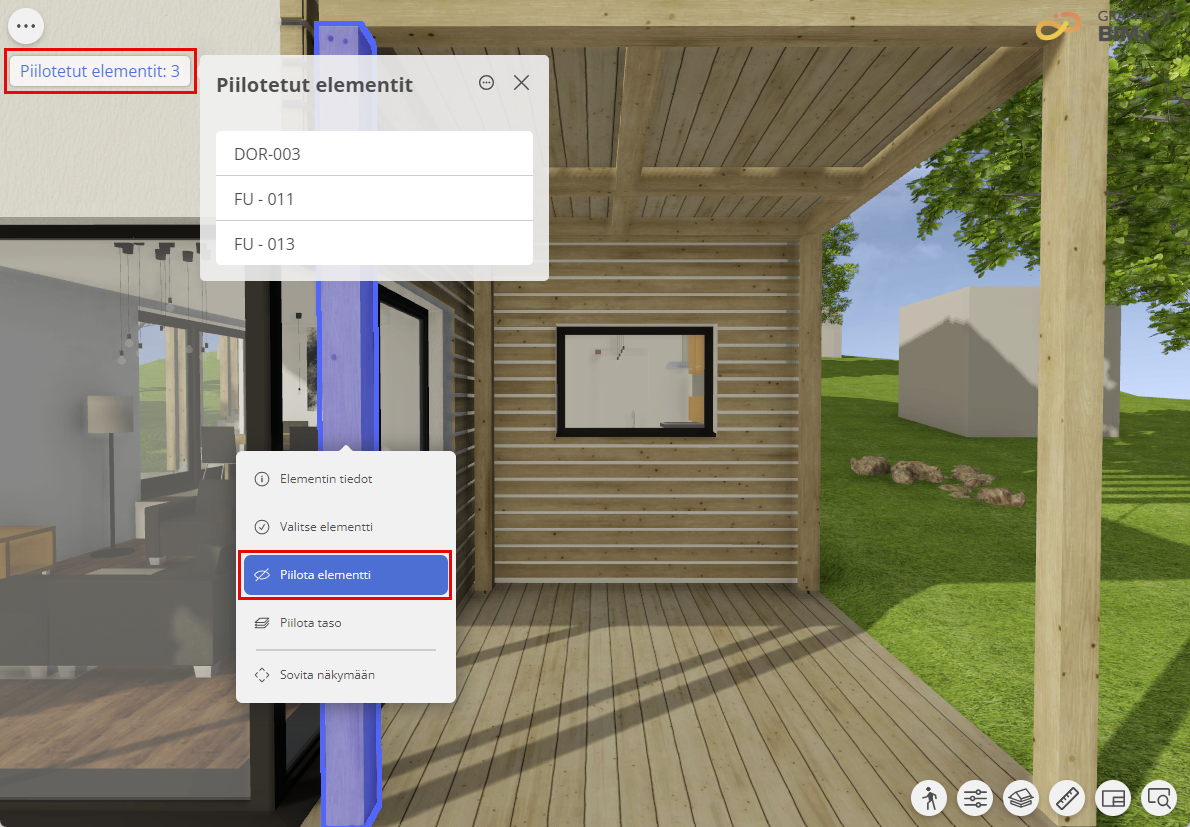This screenshot has height=827, width=1190.
Task: Click the checkmark icon beside Valitse elementti
Action: [x=262, y=527]
